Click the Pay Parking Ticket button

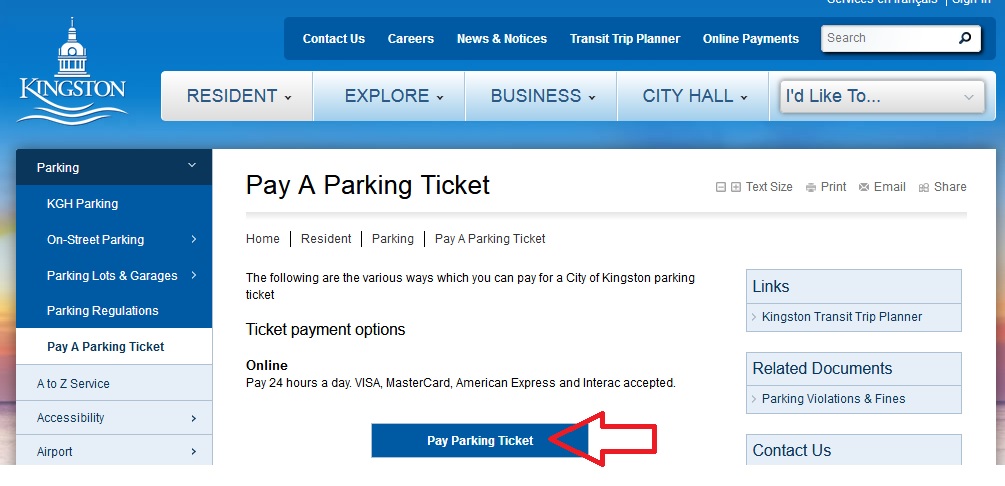(x=480, y=440)
